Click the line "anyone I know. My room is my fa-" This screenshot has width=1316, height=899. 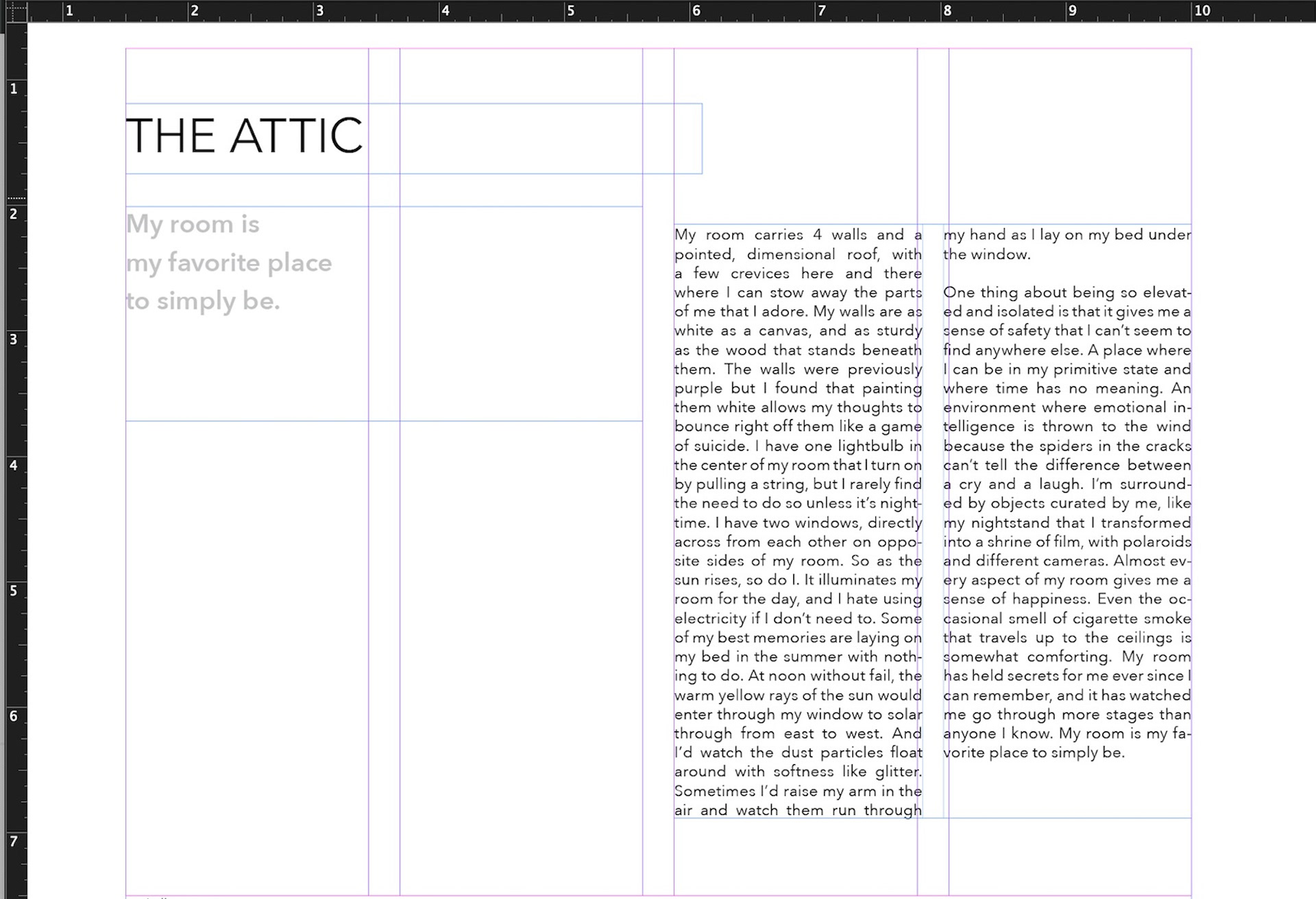coord(1067,733)
